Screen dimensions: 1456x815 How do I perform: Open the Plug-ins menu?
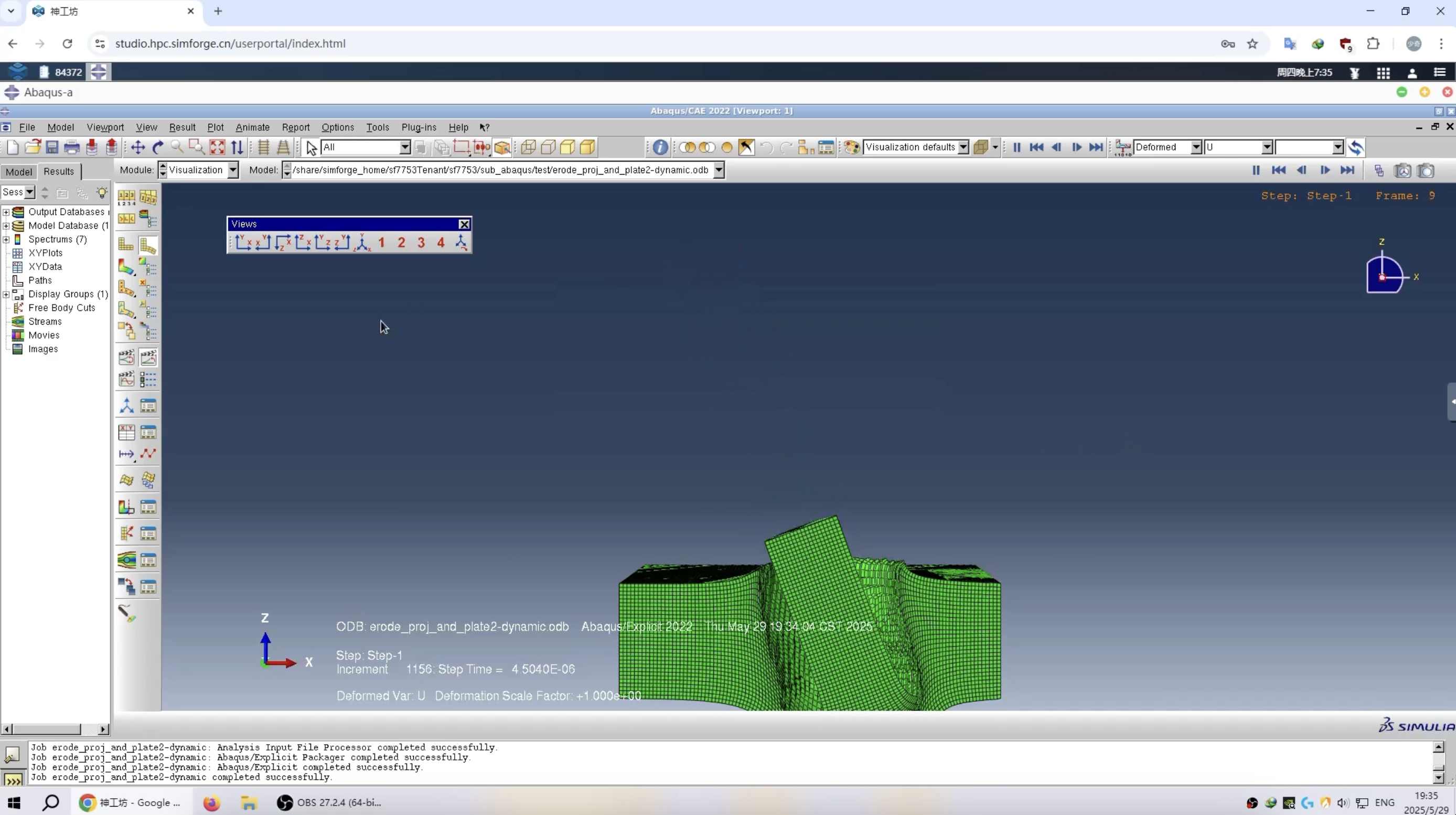[419, 127]
